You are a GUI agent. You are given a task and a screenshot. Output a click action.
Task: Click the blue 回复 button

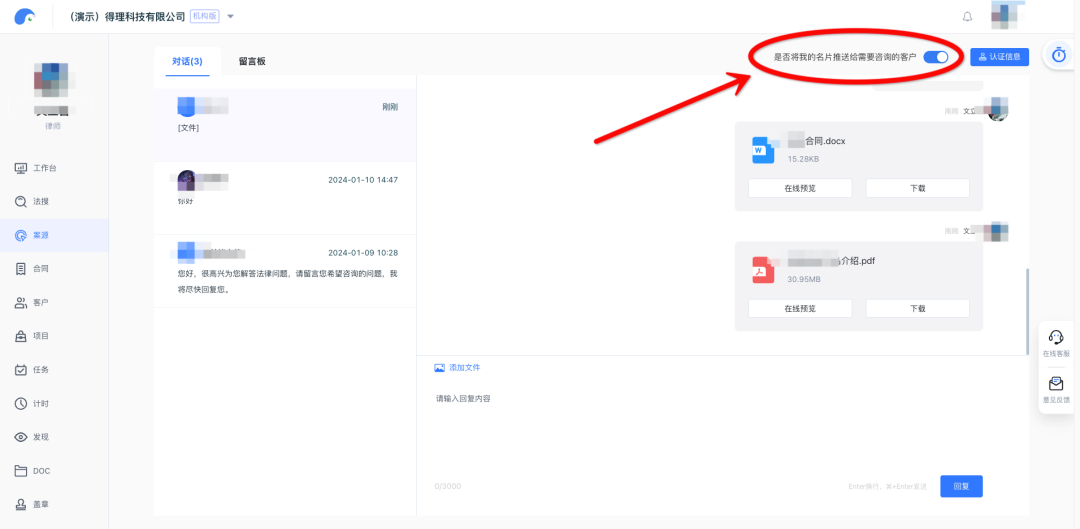point(962,486)
